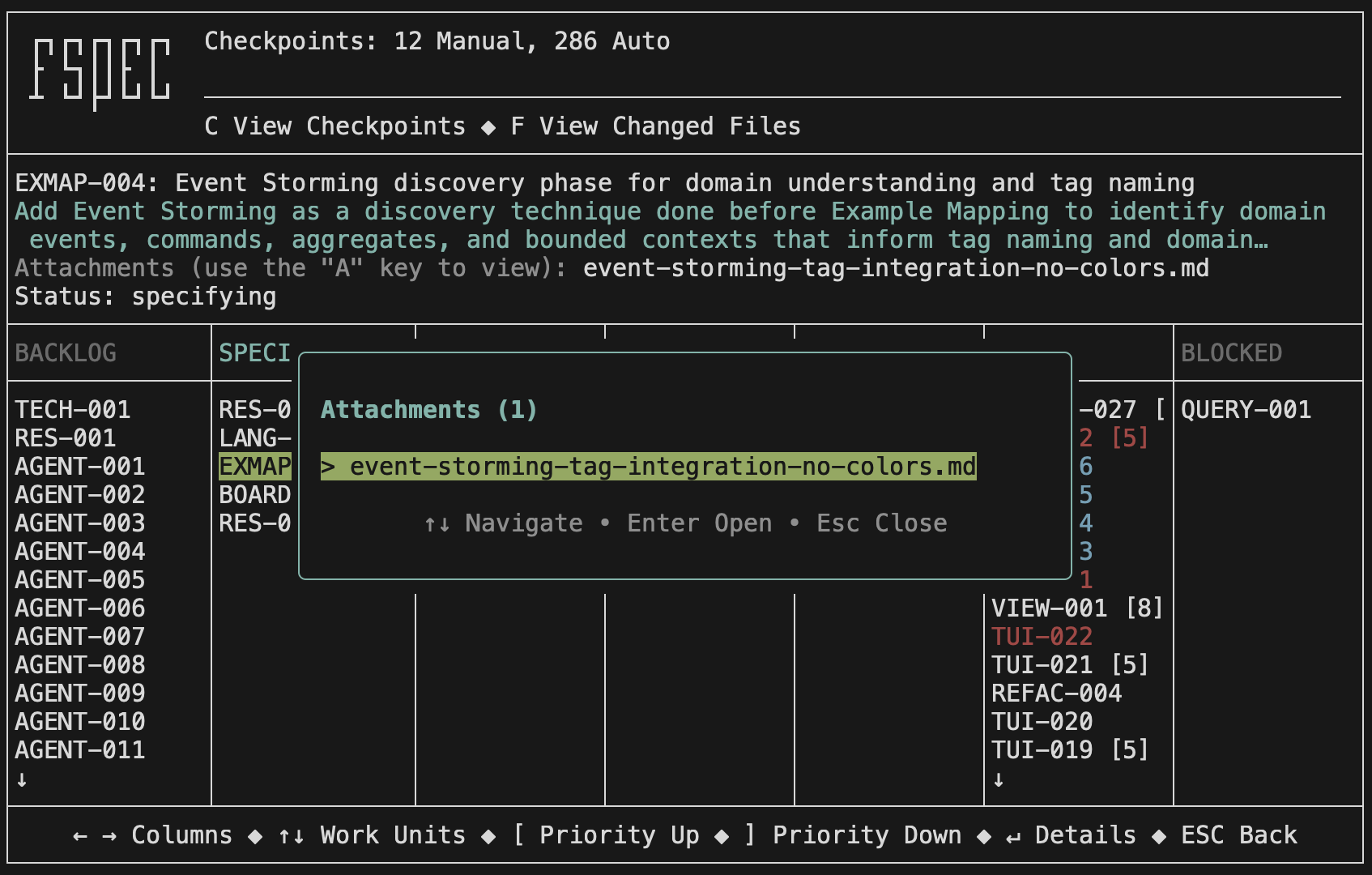Select the event-storming-tag-integration-no-colors.md item in the dialog

(649, 467)
